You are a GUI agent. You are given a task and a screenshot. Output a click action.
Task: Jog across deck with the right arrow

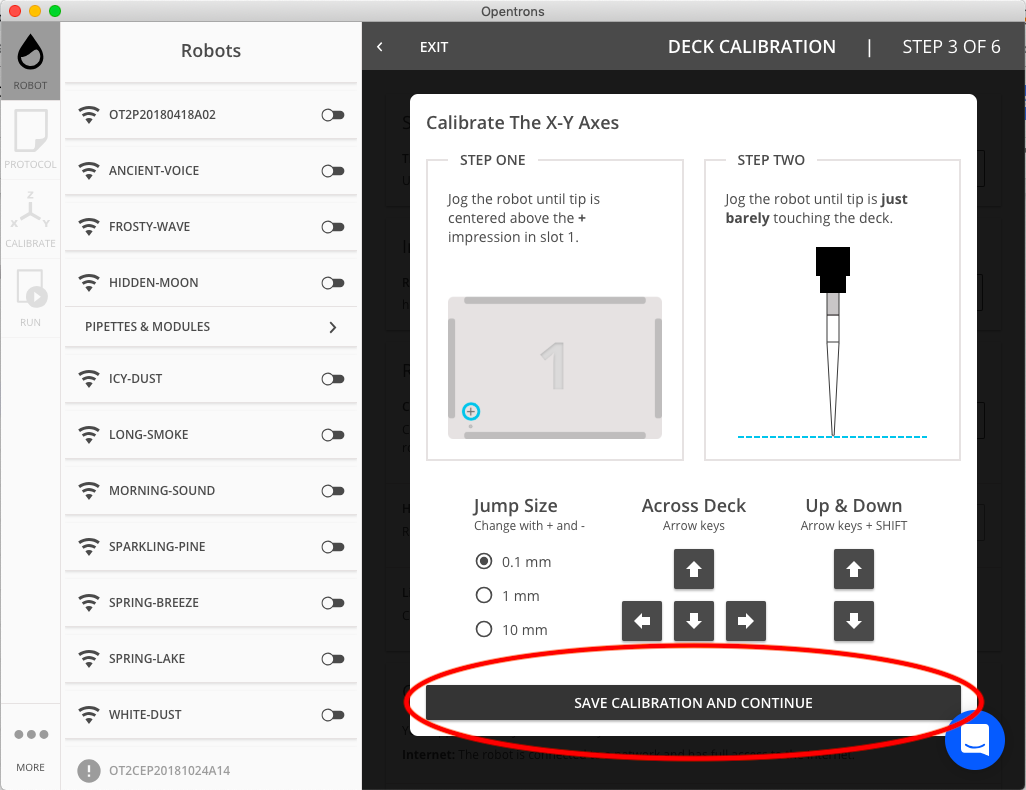[745, 620]
